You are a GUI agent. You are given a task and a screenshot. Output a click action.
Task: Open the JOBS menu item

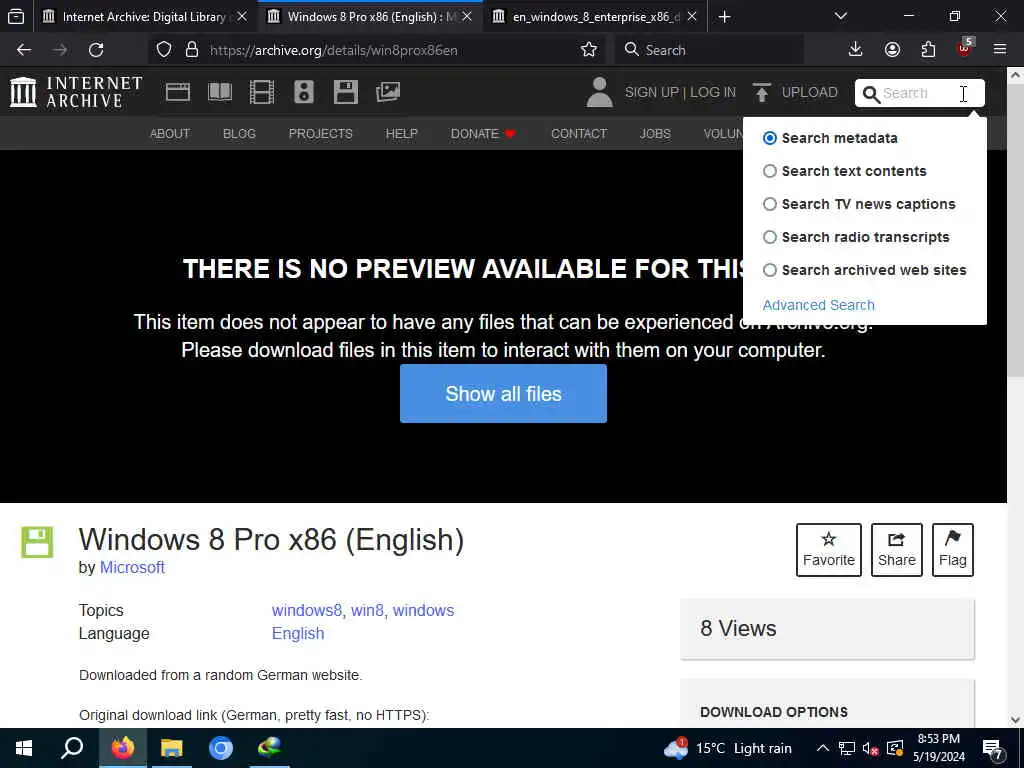pyautogui.click(x=655, y=134)
